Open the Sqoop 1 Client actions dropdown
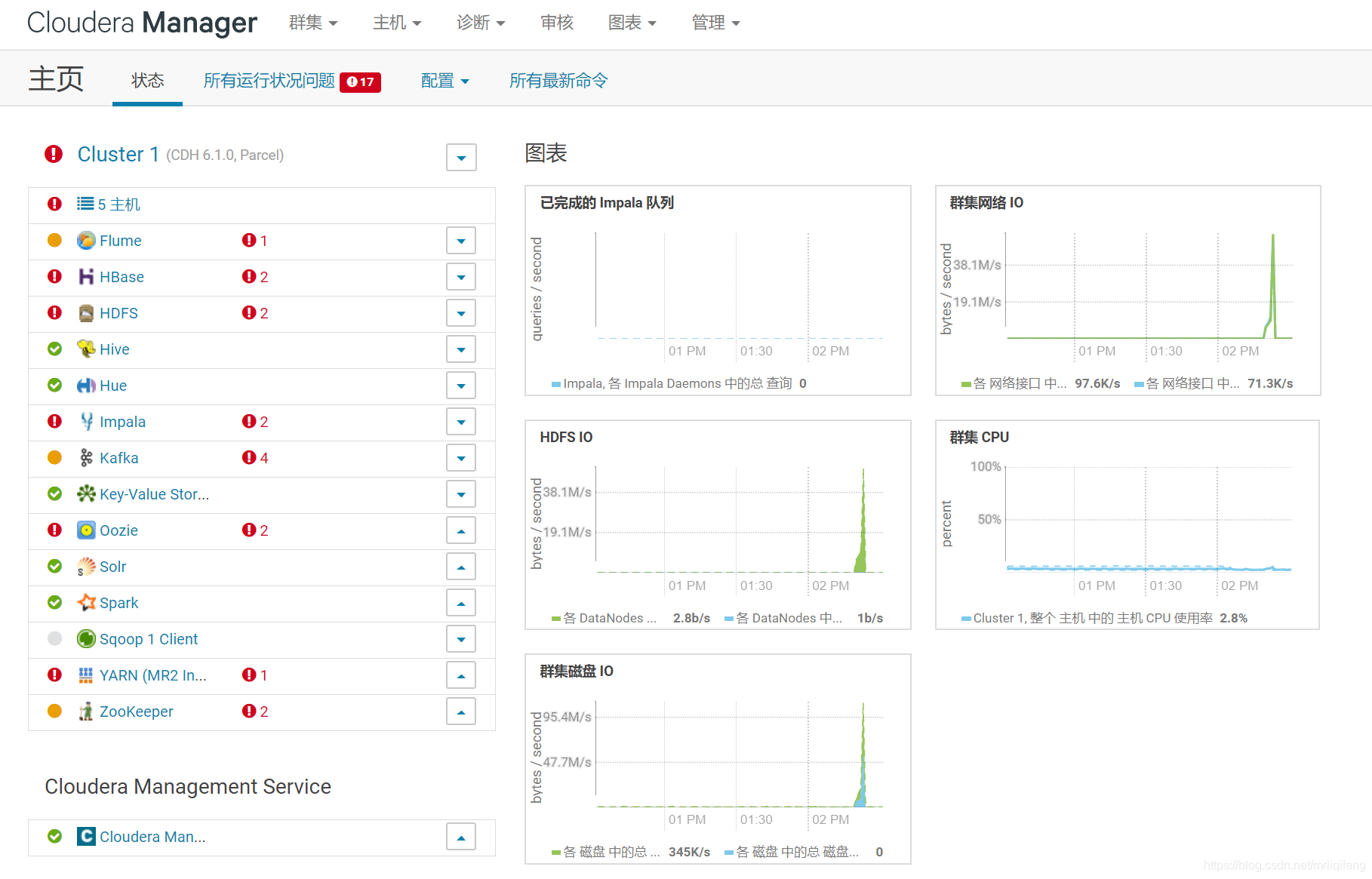 point(461,639)
